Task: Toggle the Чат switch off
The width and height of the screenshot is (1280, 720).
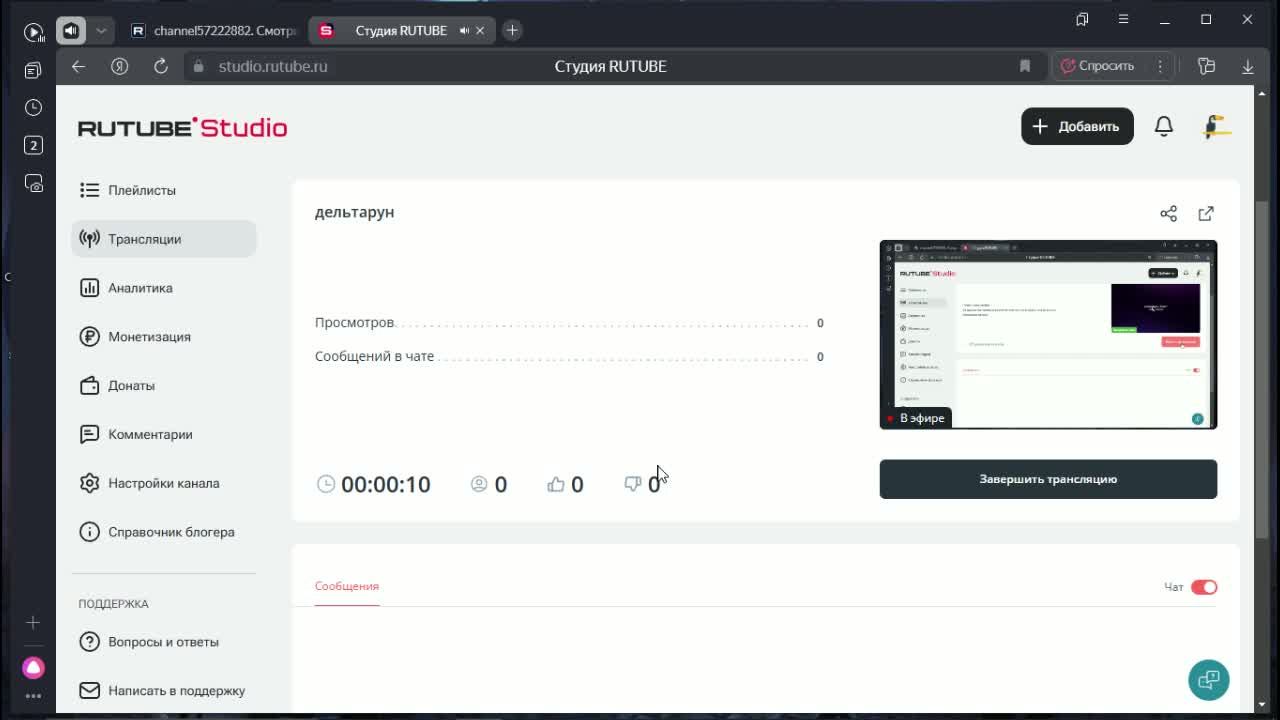Action: (1204, 587)
